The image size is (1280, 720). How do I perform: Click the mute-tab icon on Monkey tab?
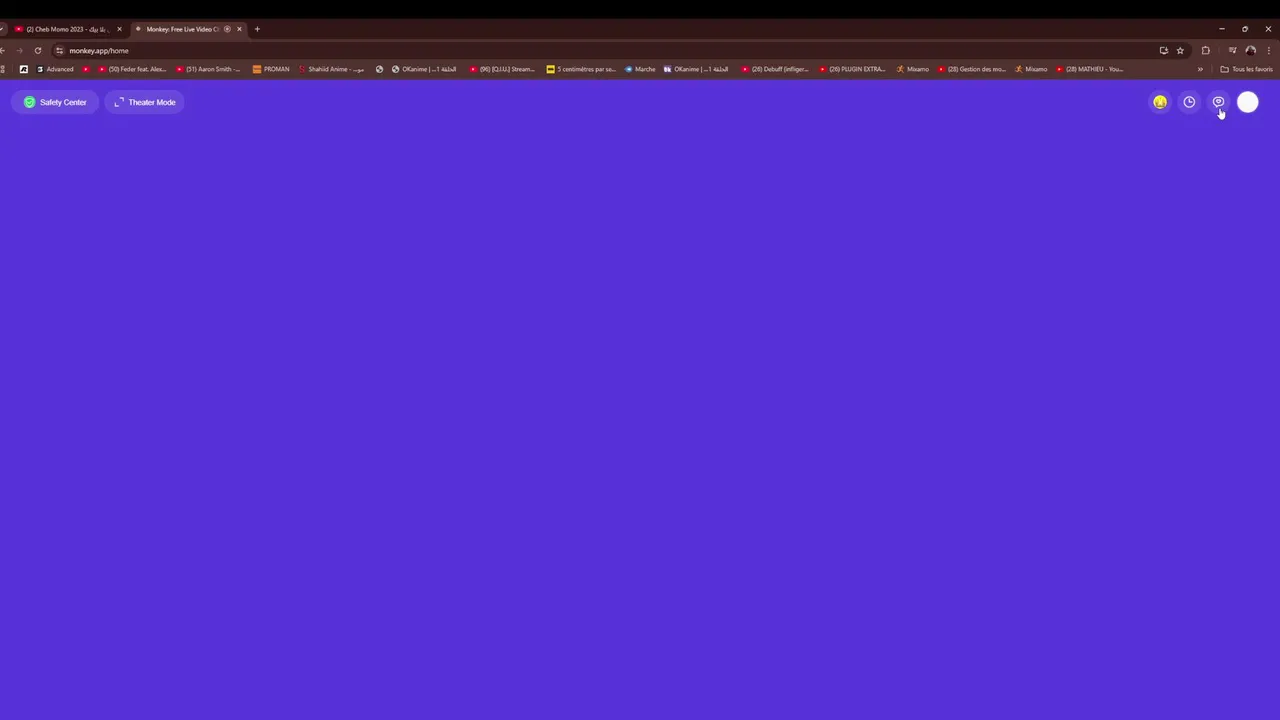(227, 29)
